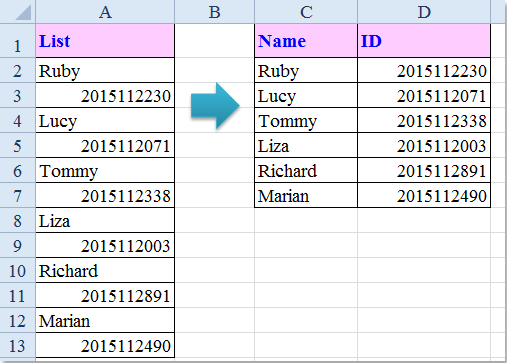Click Ruby in the Name column
Viewport: 507px width, 363px height.
(x=306, y=70)
